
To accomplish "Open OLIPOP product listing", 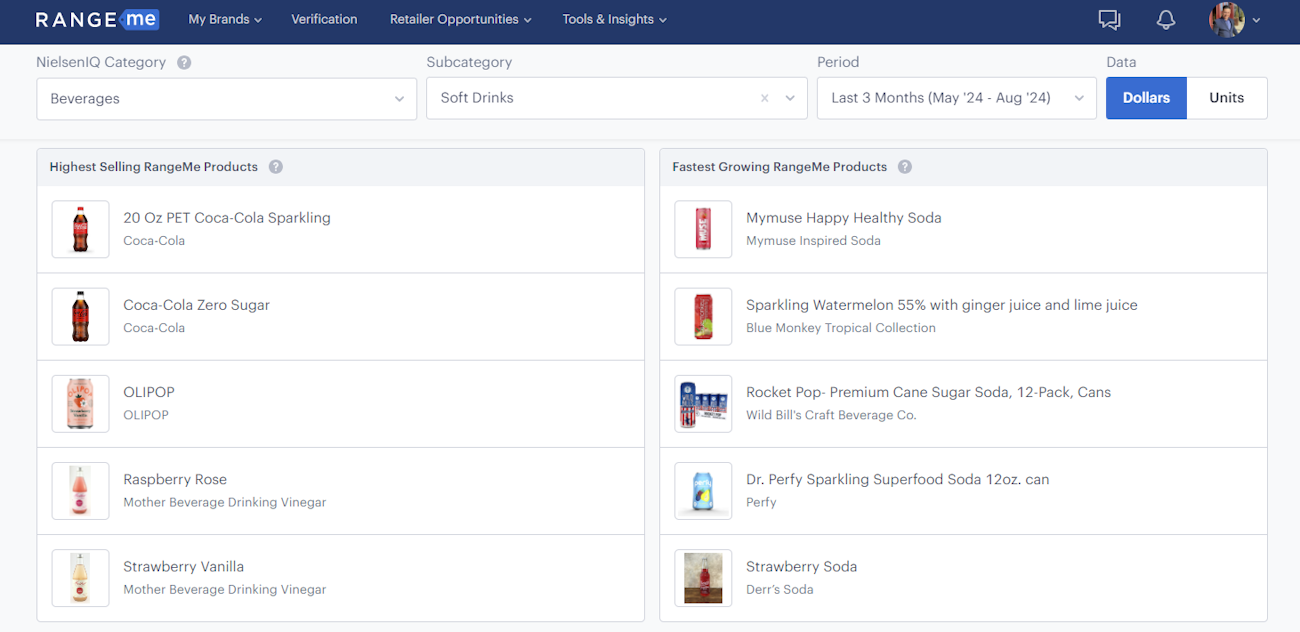I will tap(149, 392).
